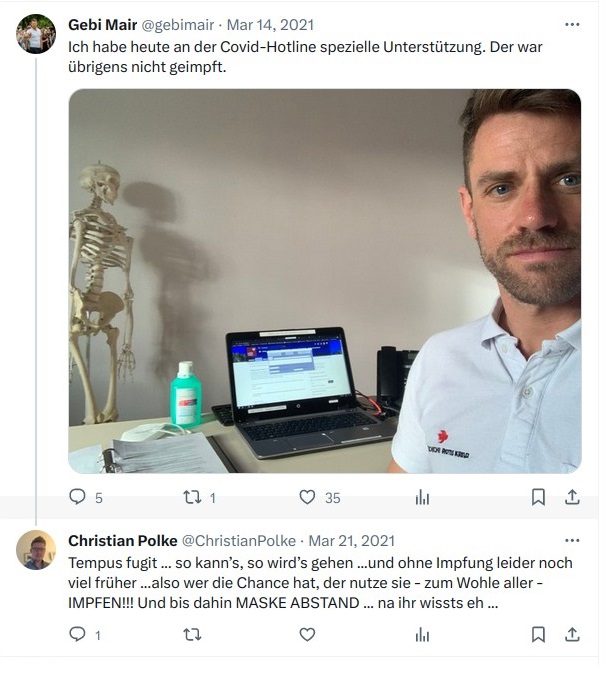Bookmark Christian Polke's reply

[538, 635]
